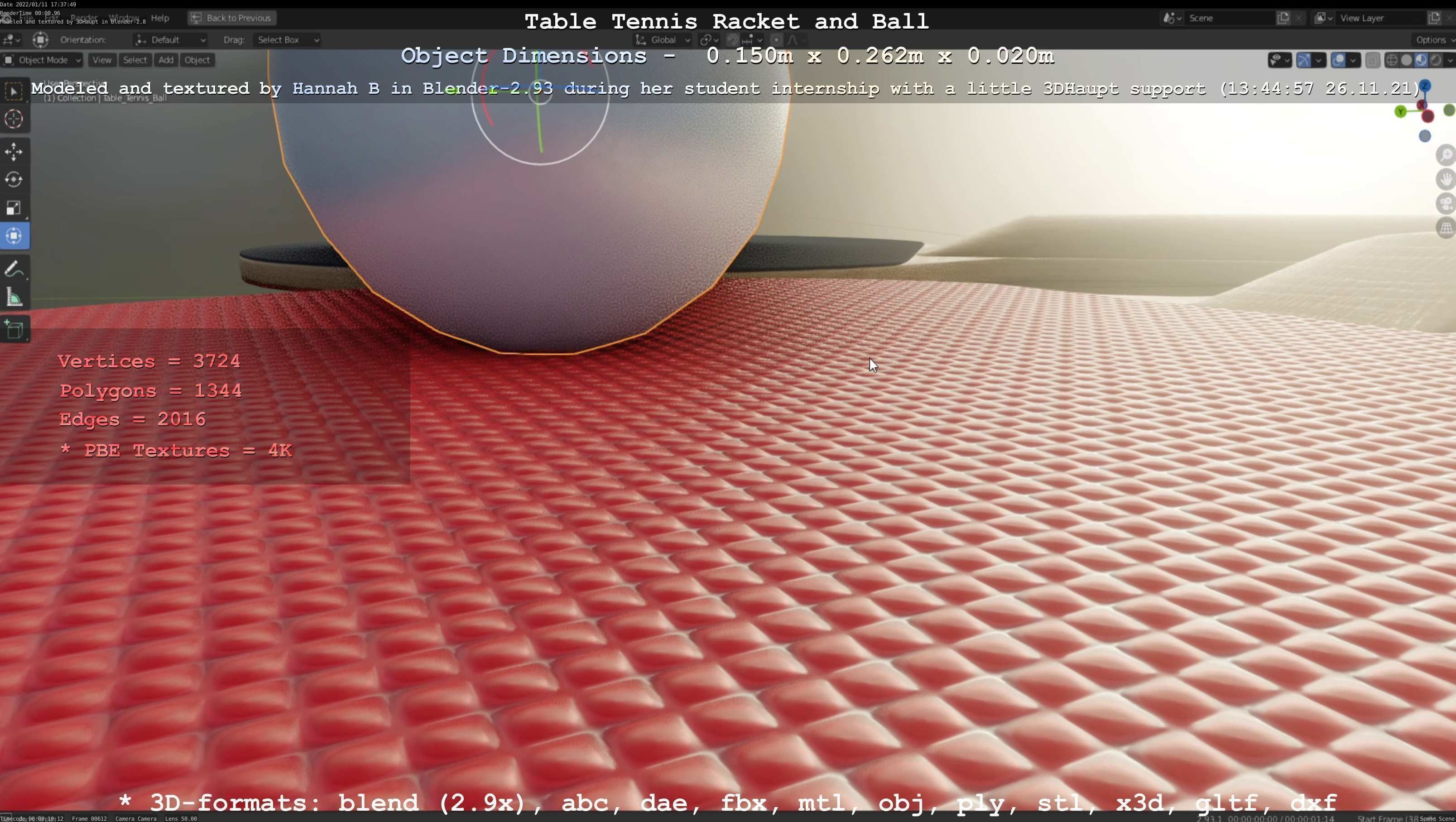
Task: Toggle Proportional Editing button
Action: coord(777,40)
